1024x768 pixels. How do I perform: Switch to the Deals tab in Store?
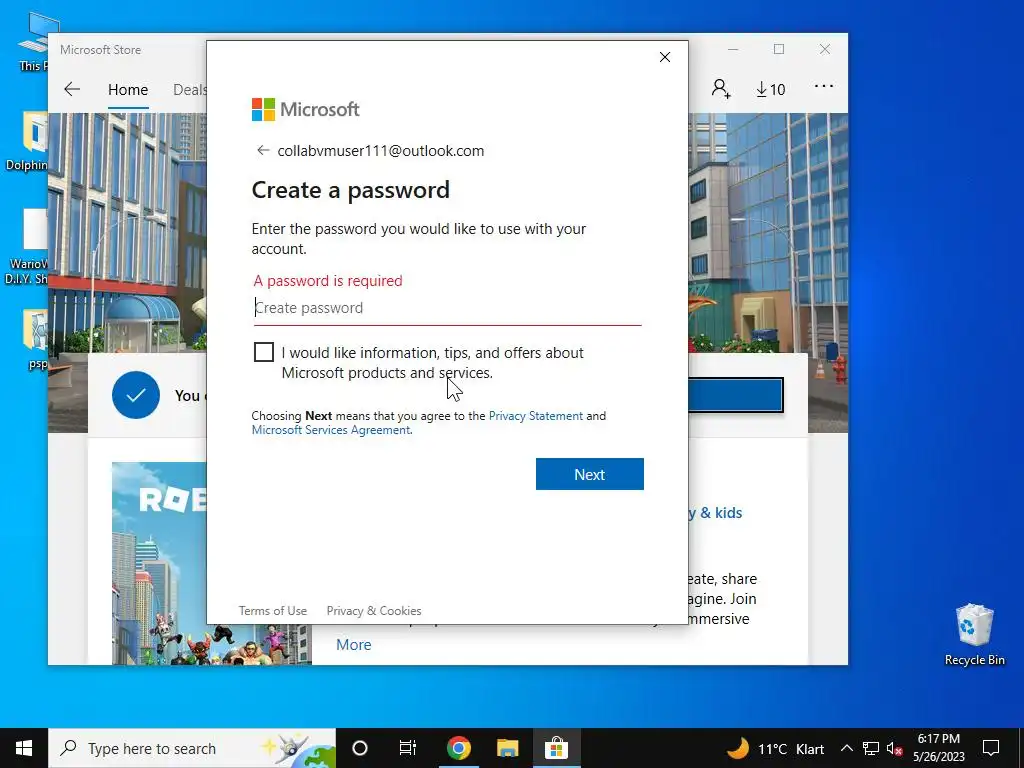click(x=189, y=89)
